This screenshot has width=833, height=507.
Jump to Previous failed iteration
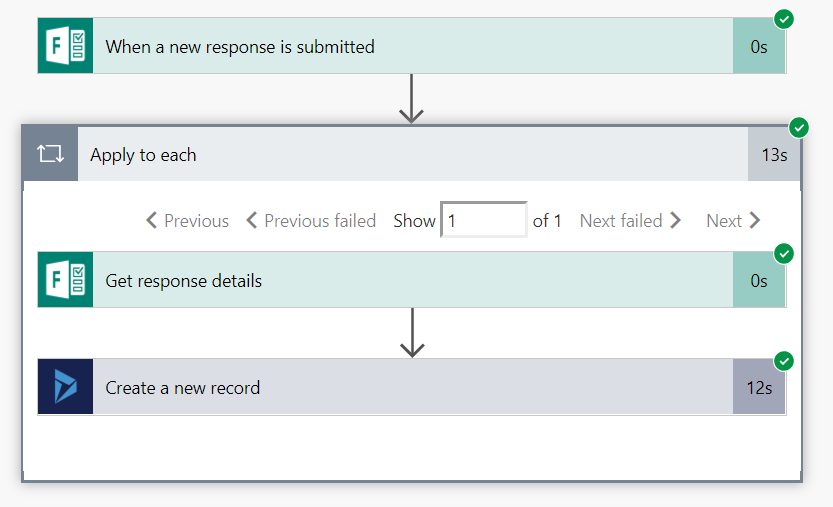311,221
